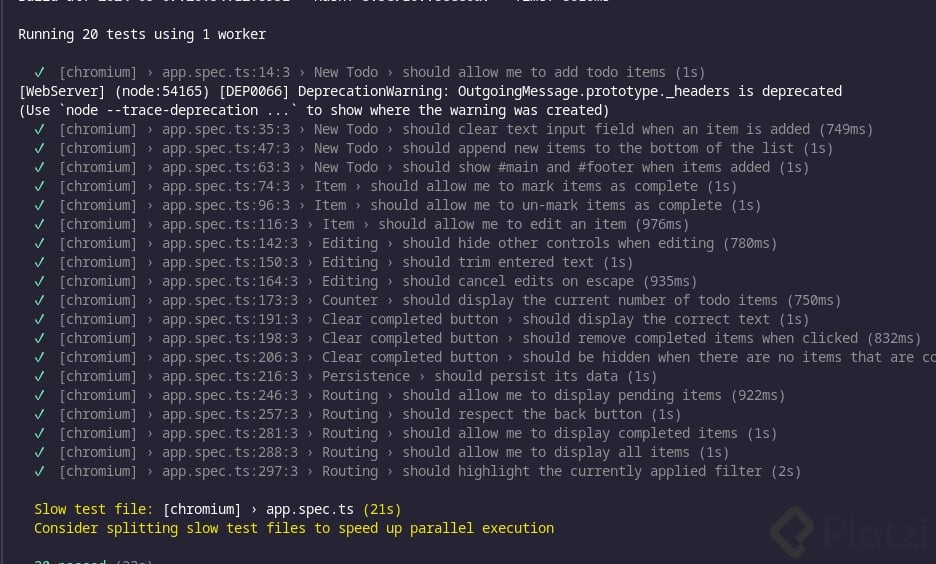Click the "Slow test file:" yellow label
Screen dimensions: 936x564
(94, 509)
